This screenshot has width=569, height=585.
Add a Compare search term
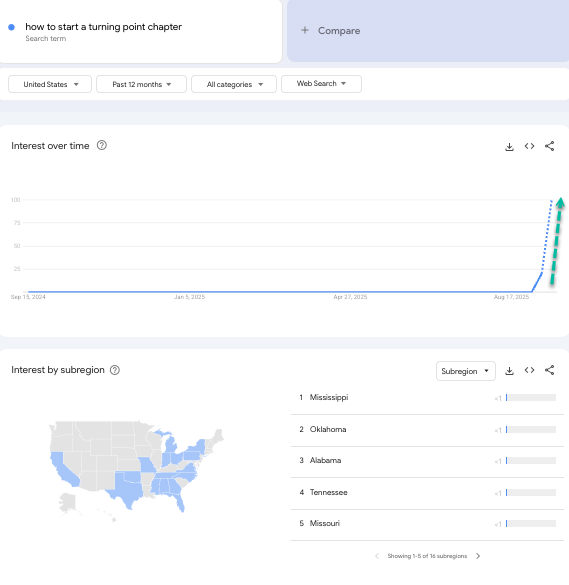click(x=428, y=31)
